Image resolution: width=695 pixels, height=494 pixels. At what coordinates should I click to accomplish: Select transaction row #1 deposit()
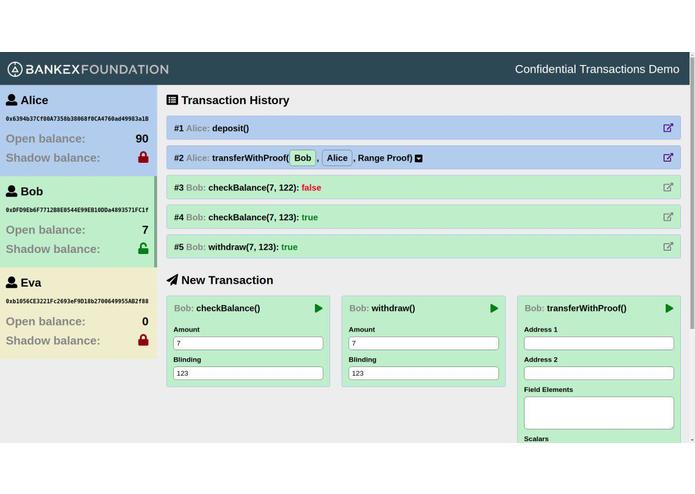coord(423,128)
